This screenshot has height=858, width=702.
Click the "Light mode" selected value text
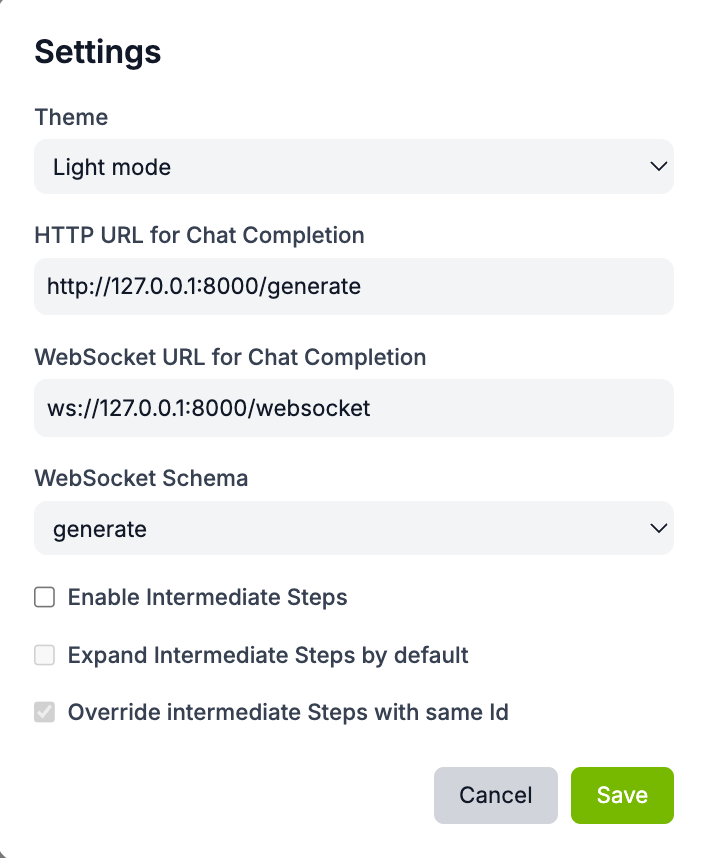click(x=112, y=167)
